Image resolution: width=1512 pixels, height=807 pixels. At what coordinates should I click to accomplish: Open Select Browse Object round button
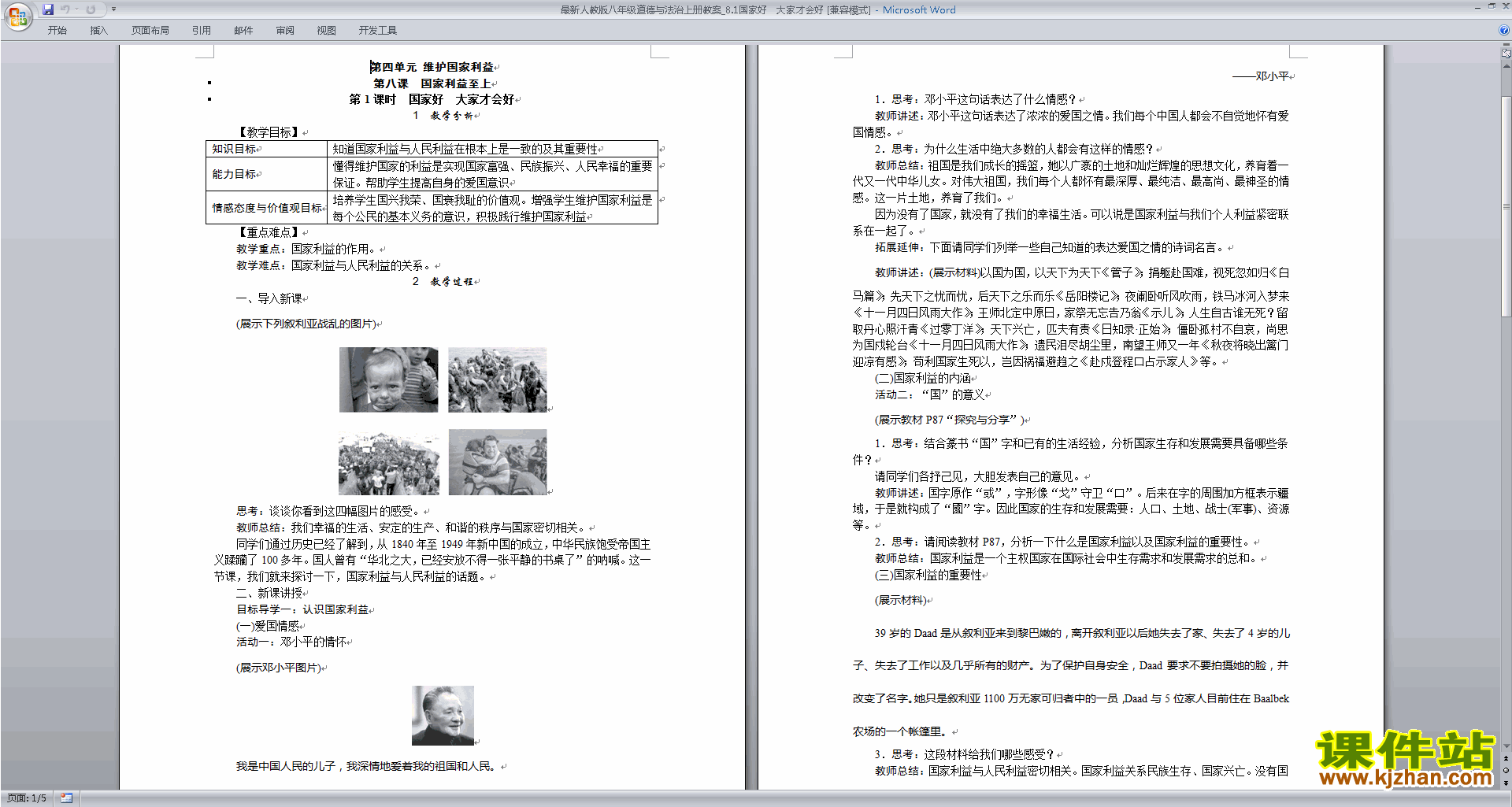(x=1506, y=770)
